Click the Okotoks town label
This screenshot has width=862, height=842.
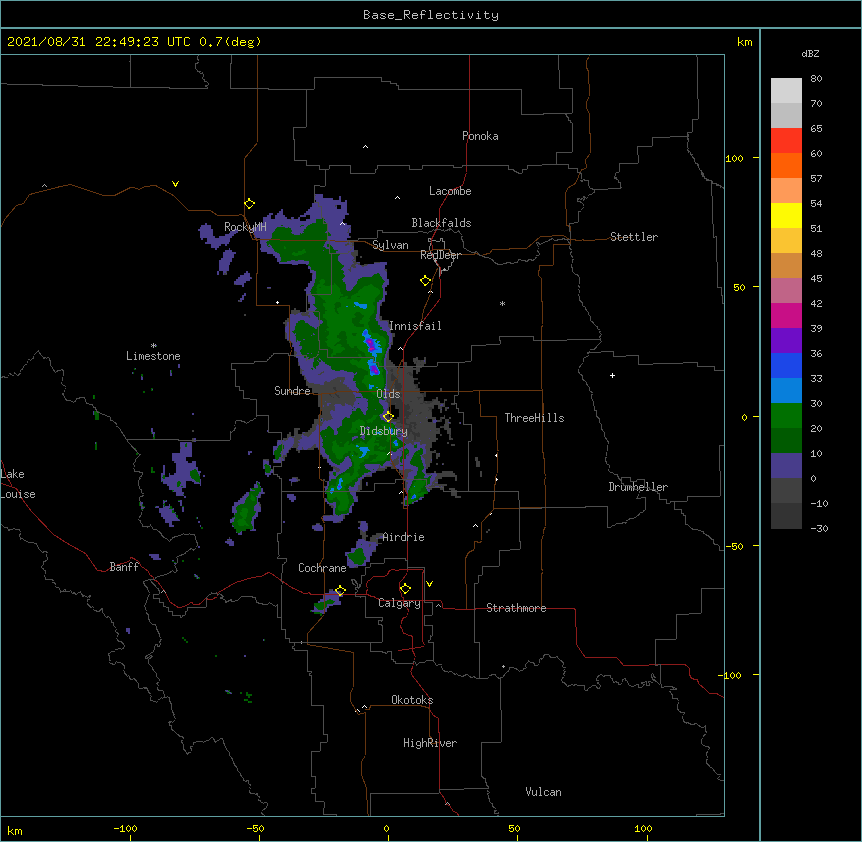point(412,700)
